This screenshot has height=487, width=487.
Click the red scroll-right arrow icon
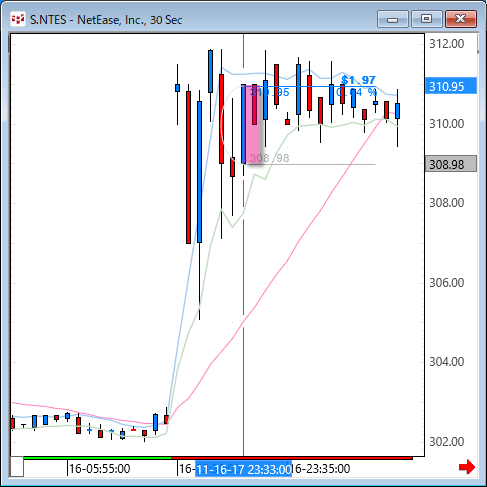467,467
